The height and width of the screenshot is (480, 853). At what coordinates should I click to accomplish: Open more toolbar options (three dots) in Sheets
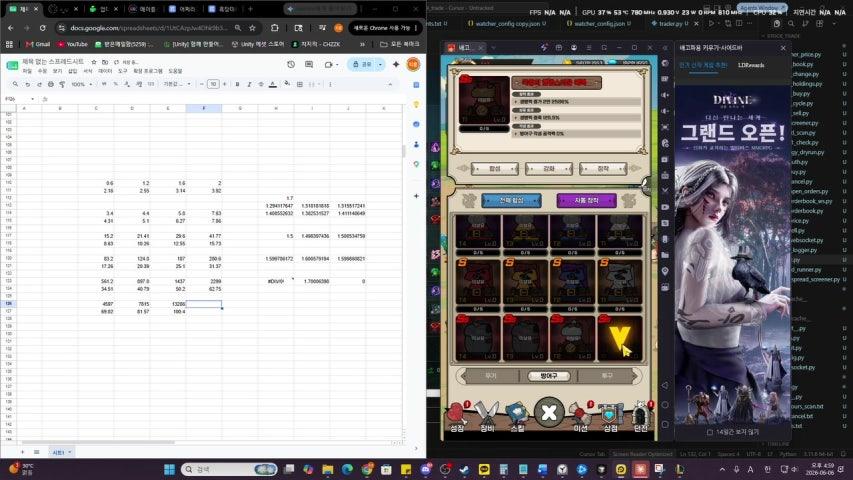coord(330,84)
